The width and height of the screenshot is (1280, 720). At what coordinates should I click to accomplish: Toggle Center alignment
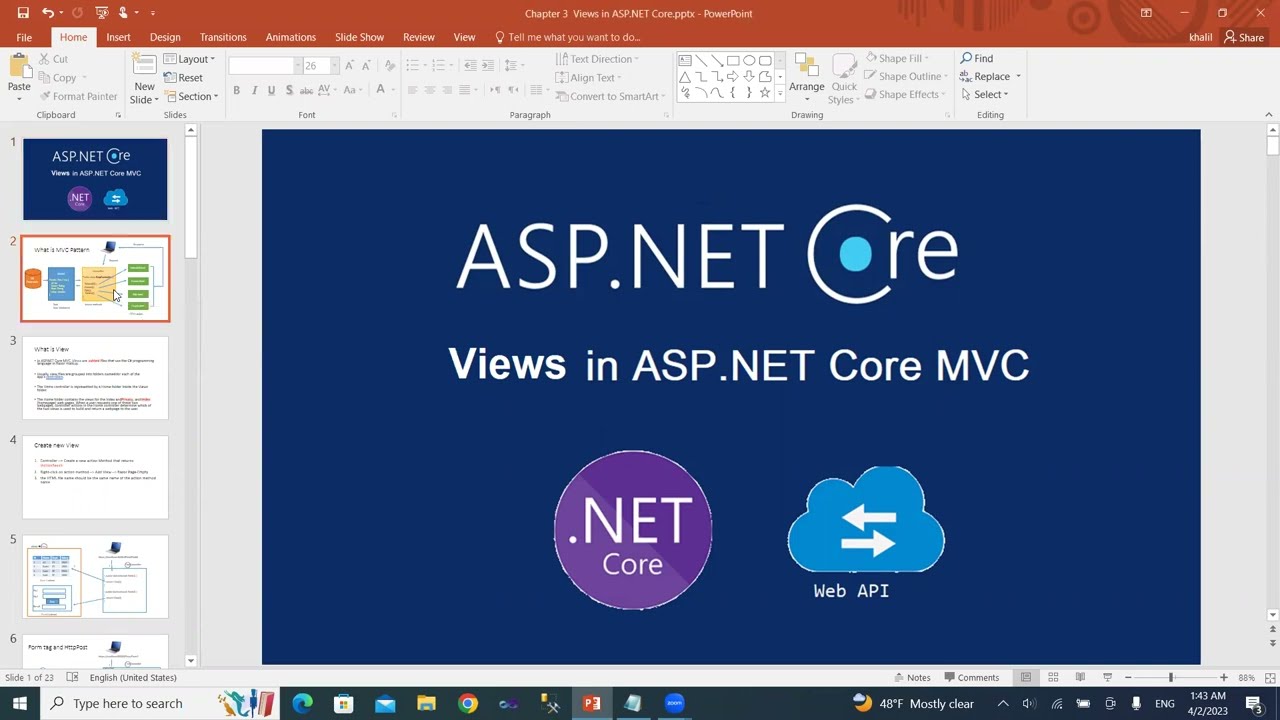430,90
